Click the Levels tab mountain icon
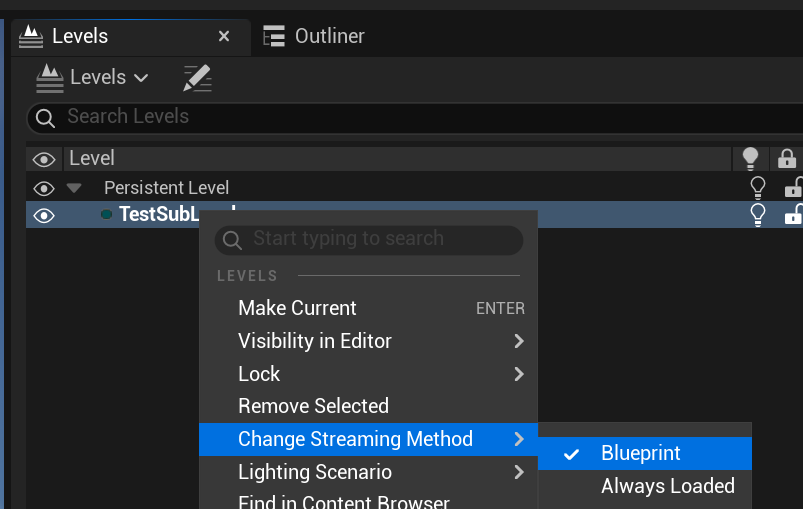This screenshot has width=803, height=509. click(x=31, y=36)
